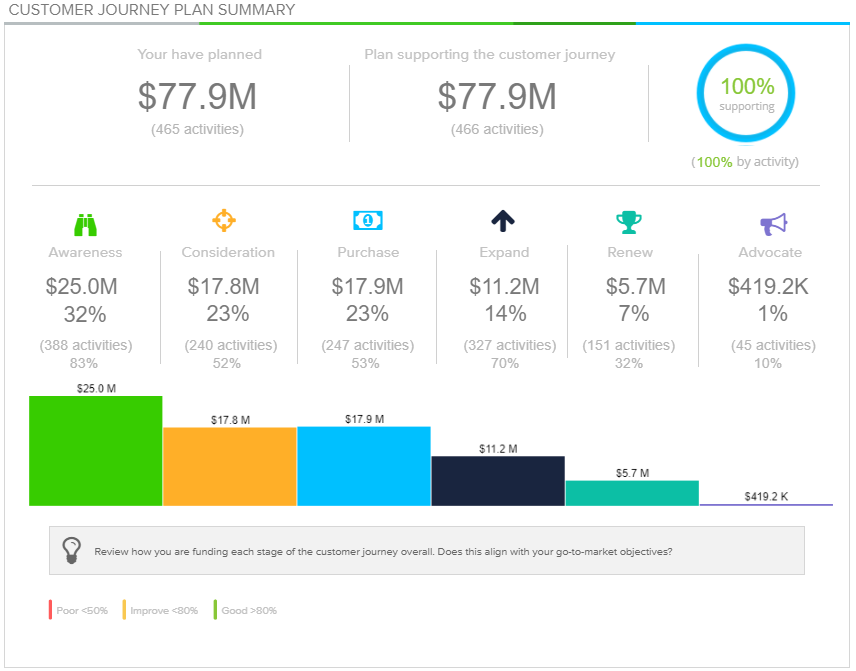Click the 83% activity percentage under Awareness
Screen dimensions: 856x671
pos(84,363)
